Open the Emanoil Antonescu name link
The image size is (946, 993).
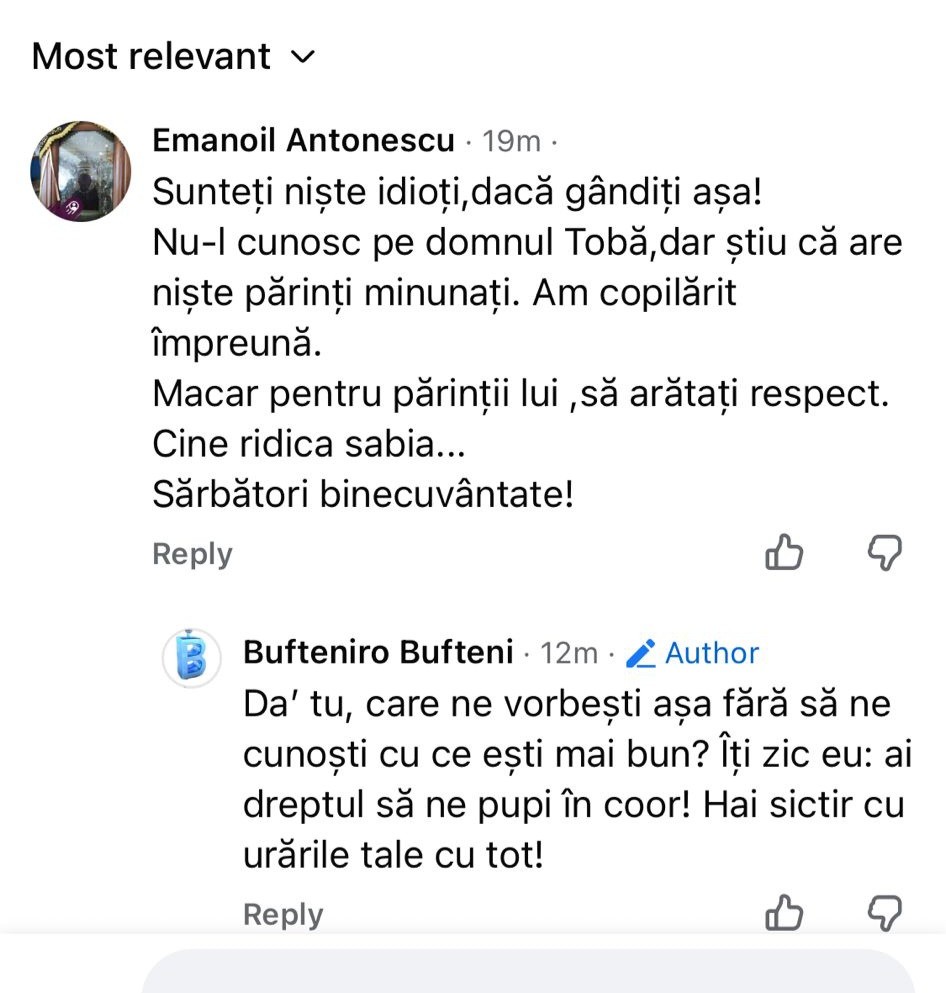click(x=303, y=141)
